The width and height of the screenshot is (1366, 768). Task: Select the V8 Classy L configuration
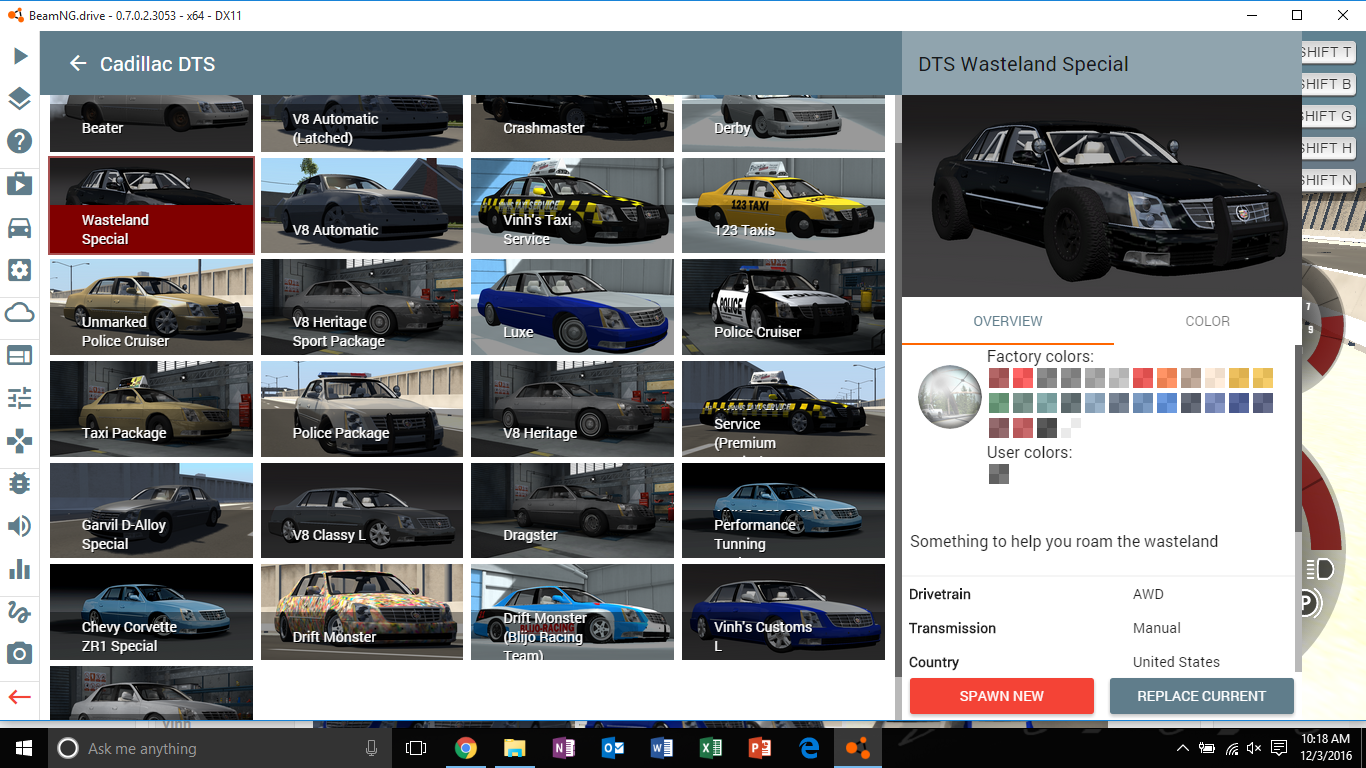pos(362,510)
